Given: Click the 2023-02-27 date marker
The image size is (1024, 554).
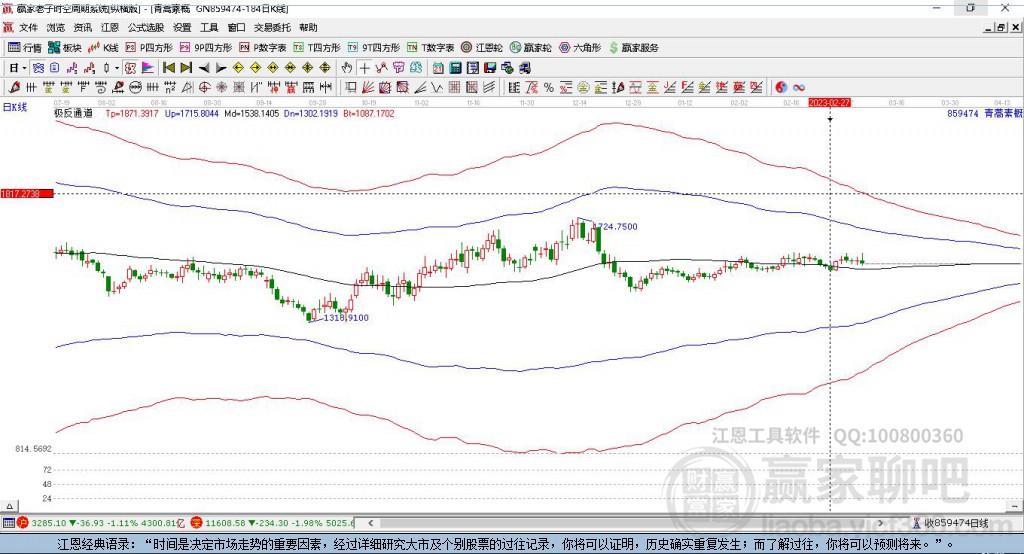Looking at the screenshot, I should 829,102.
